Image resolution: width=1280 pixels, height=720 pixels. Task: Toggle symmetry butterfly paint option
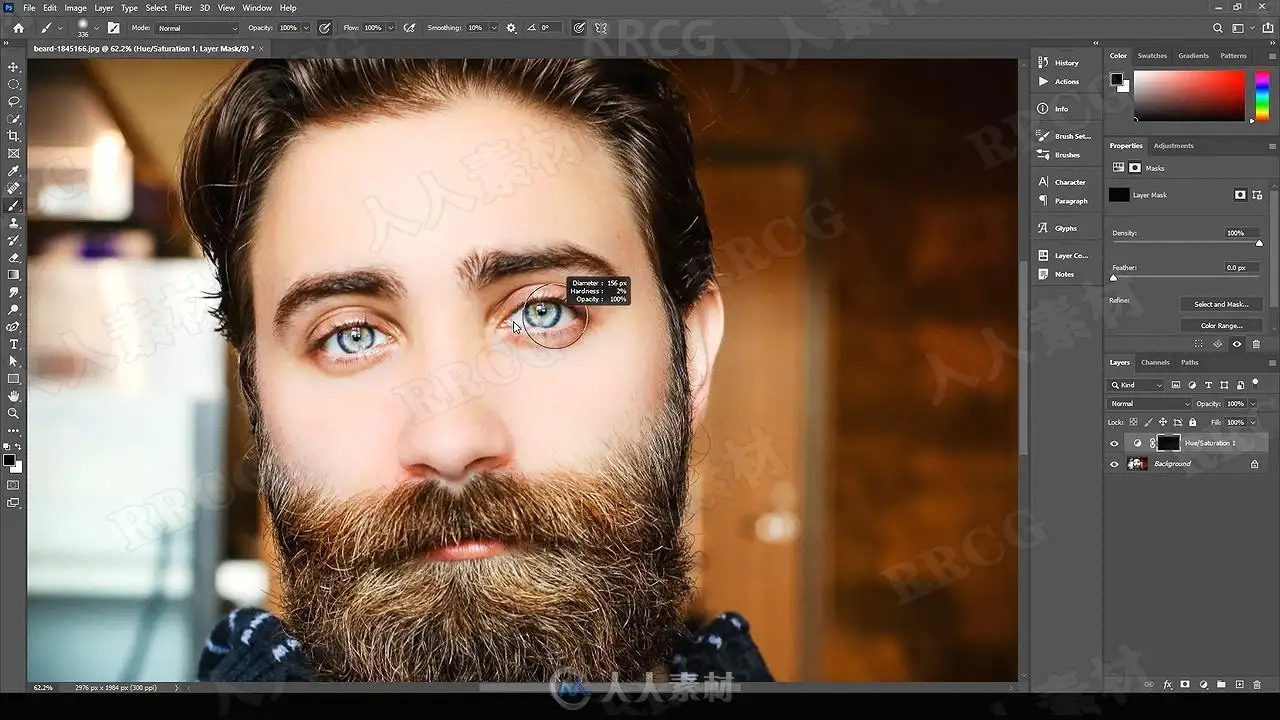coord(601,28)
